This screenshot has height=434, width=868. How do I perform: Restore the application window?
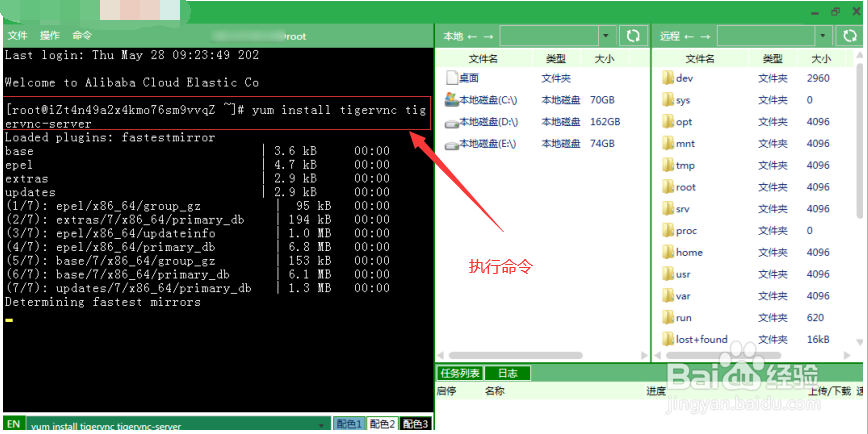[835, 11]
